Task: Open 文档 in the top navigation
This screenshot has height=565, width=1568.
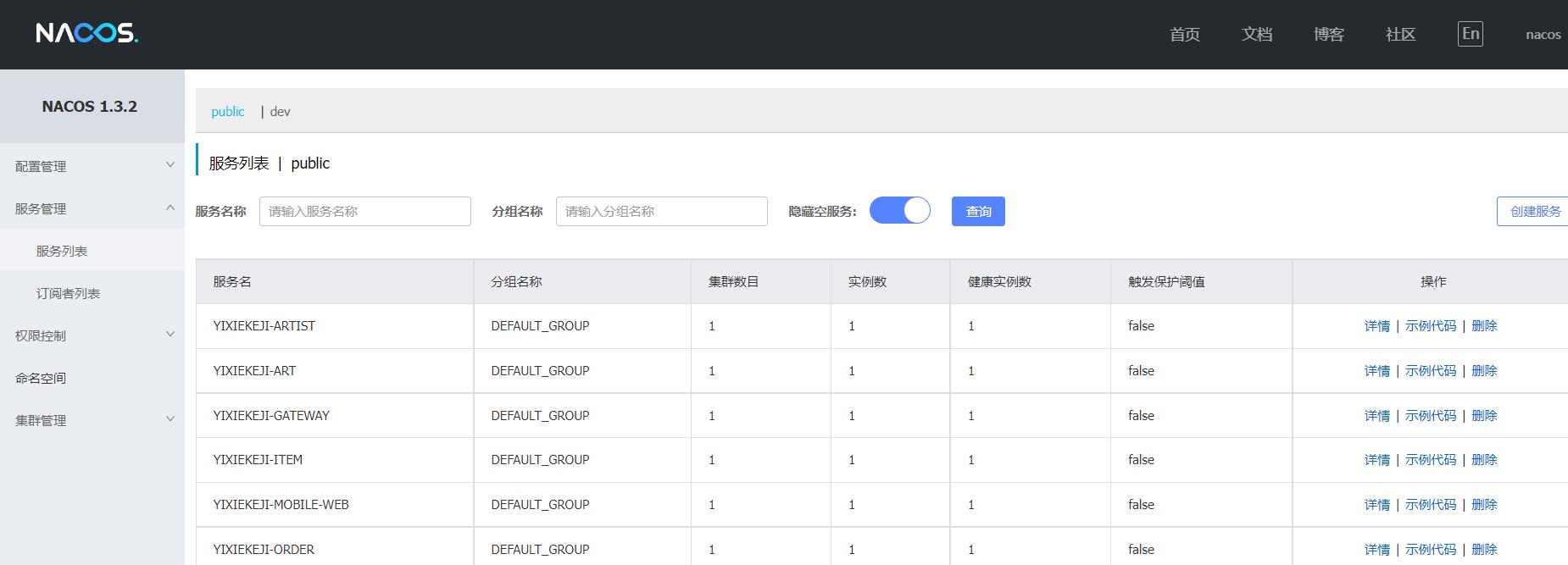Action: 1257,34
